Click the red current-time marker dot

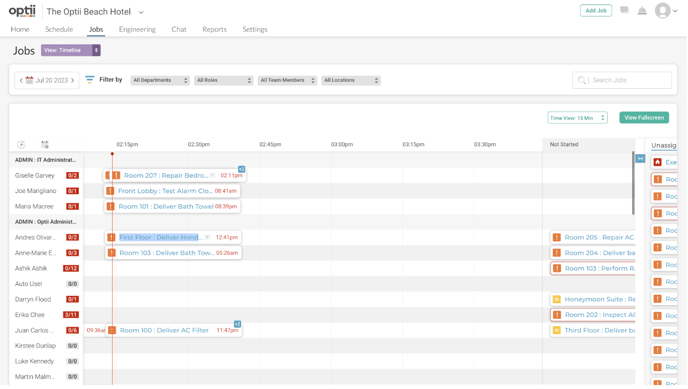pyautogui.click(x=112, y=153)
